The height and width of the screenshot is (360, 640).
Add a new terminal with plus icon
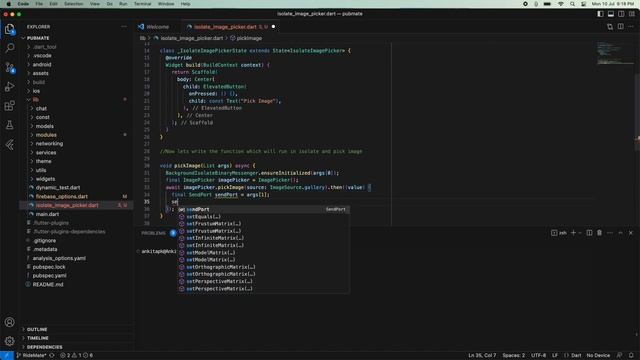click(x=573, y=233)
